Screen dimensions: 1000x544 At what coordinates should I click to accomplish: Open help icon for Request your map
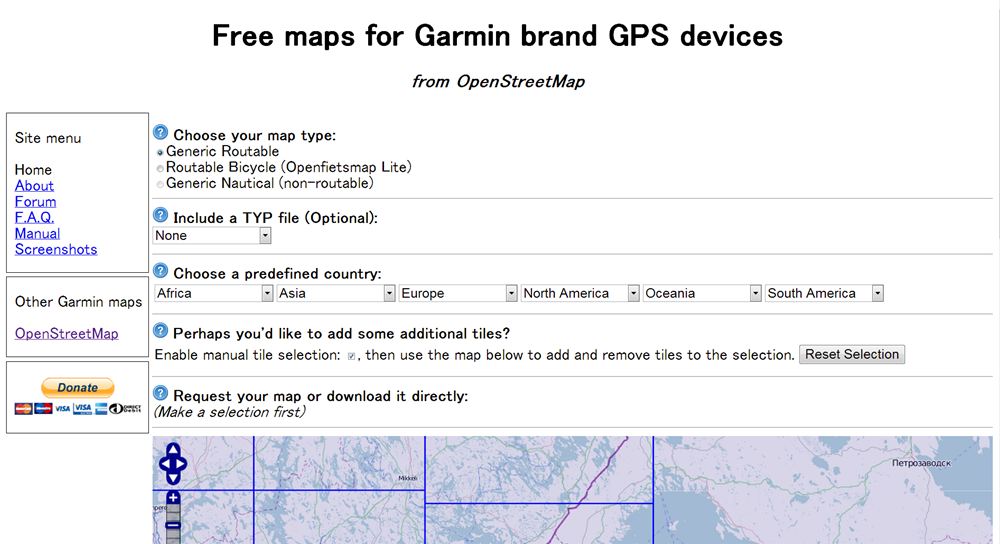(x=160, y=393)
